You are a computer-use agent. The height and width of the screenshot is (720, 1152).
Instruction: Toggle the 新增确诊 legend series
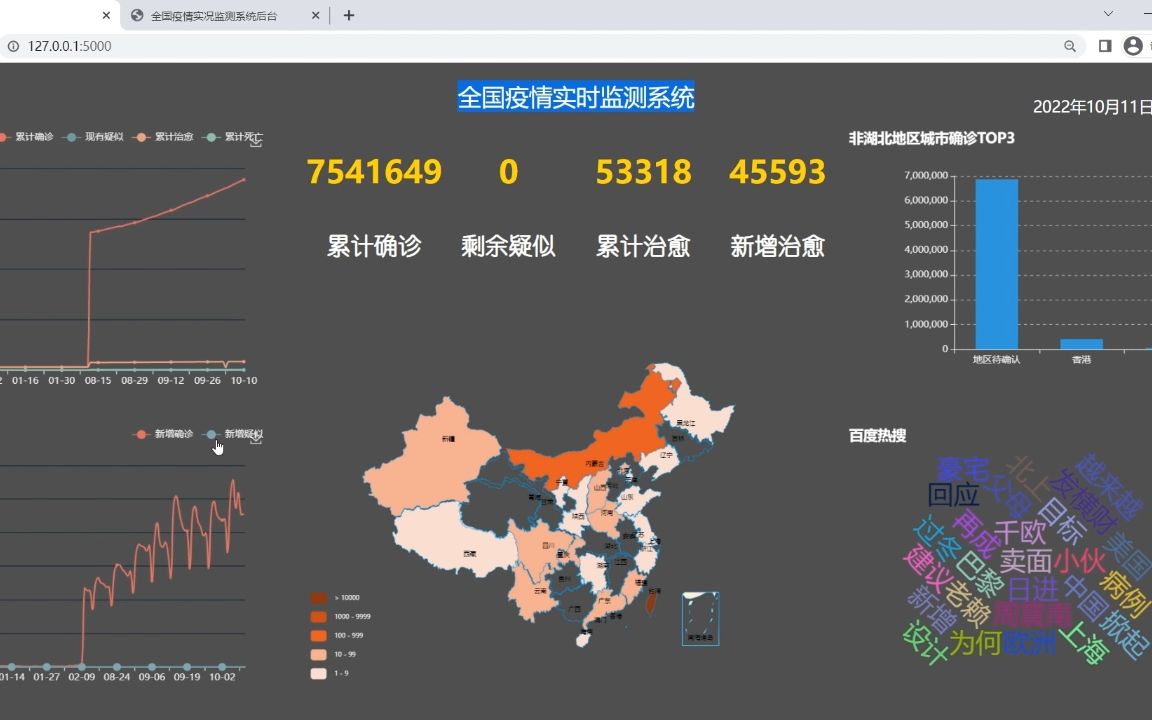[x=164, y=434]
